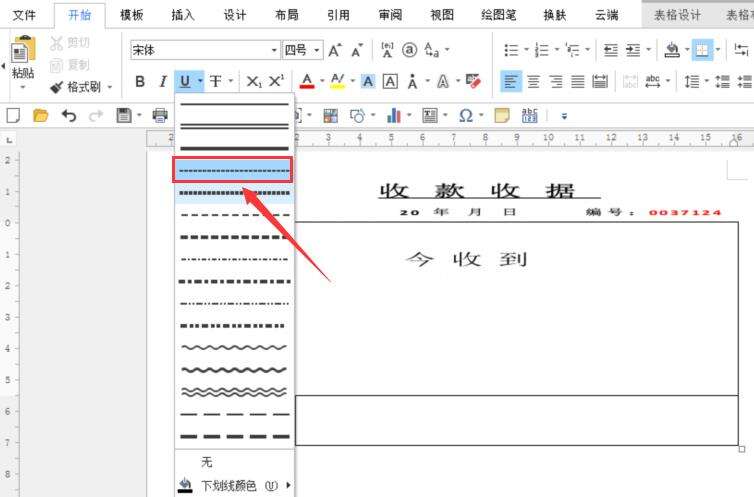Viewport: 754px width, 497px height.
Task: Open the font size 四号 dropdown
Action: coord(317,50)
